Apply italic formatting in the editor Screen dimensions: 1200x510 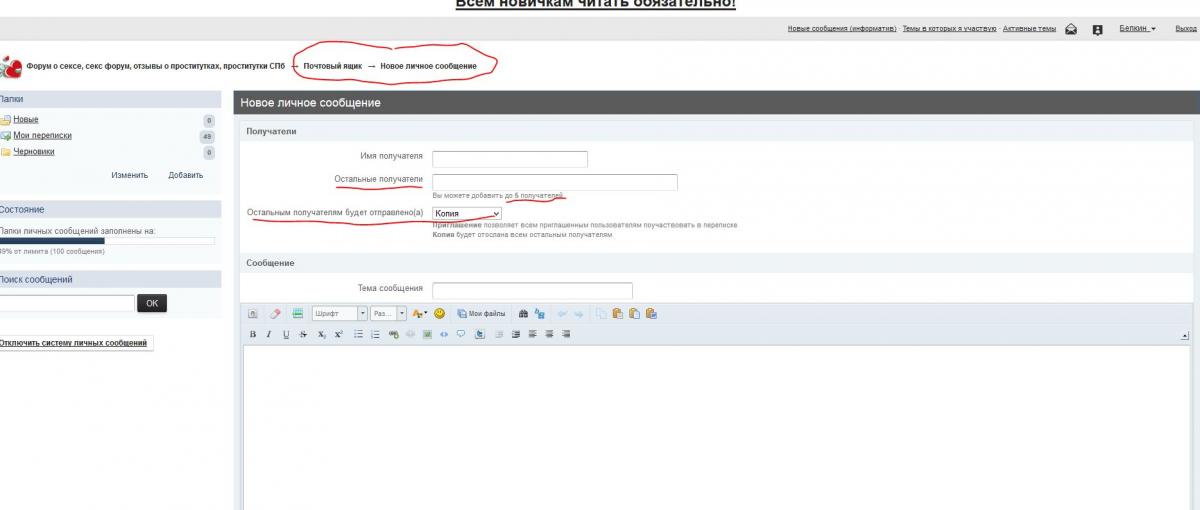tap(269, 334)
